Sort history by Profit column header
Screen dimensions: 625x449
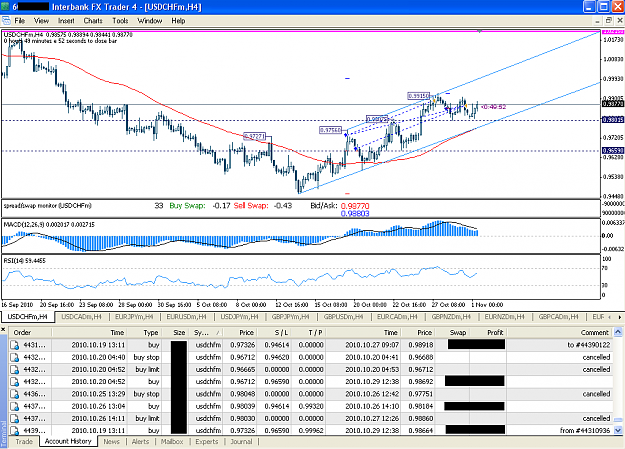pyautogui.click(x=488, y=333)
